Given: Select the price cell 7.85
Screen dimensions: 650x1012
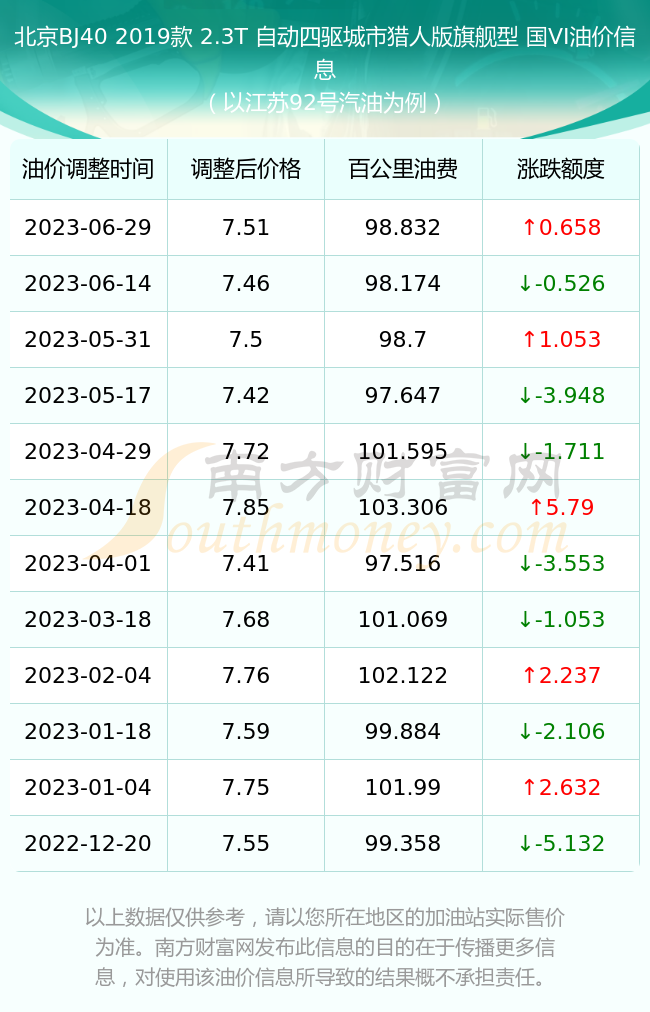Looking at the screenshot, I should [246, 507].
